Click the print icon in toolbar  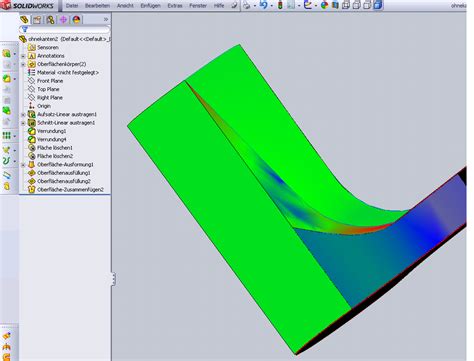[247, 5]
